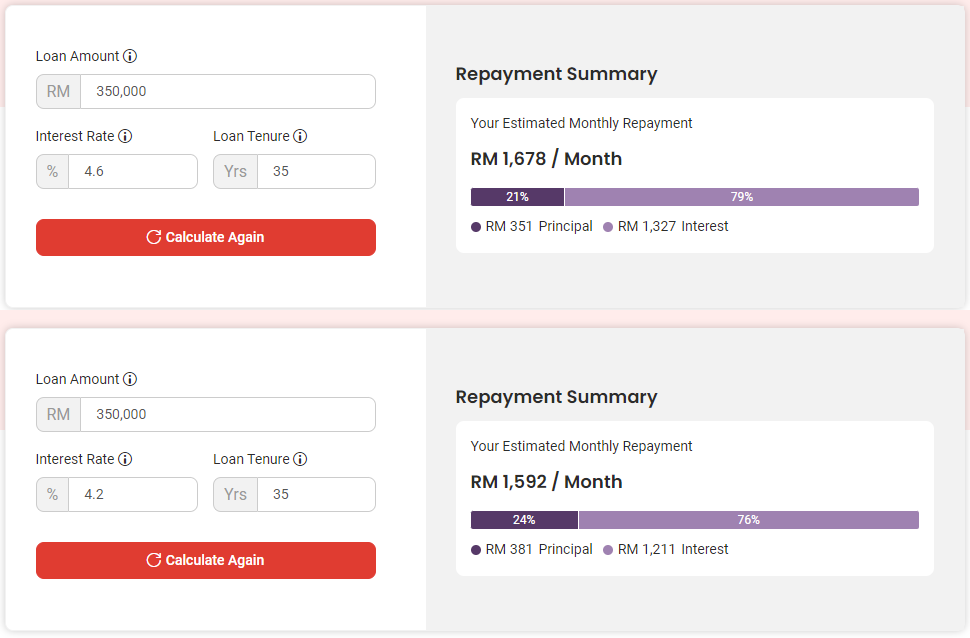Screen dimensions: 970x638
Task: Click the RM 1,592 / Month repayment amount
Action: click(x=546, y=482)
